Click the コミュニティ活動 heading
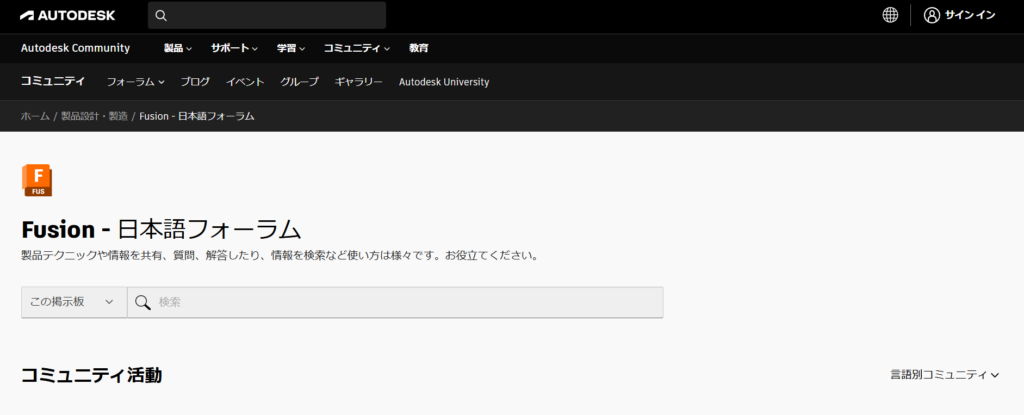Viewport: 1024px width, 415px height. pyautogui.click(x=91, y=374)
